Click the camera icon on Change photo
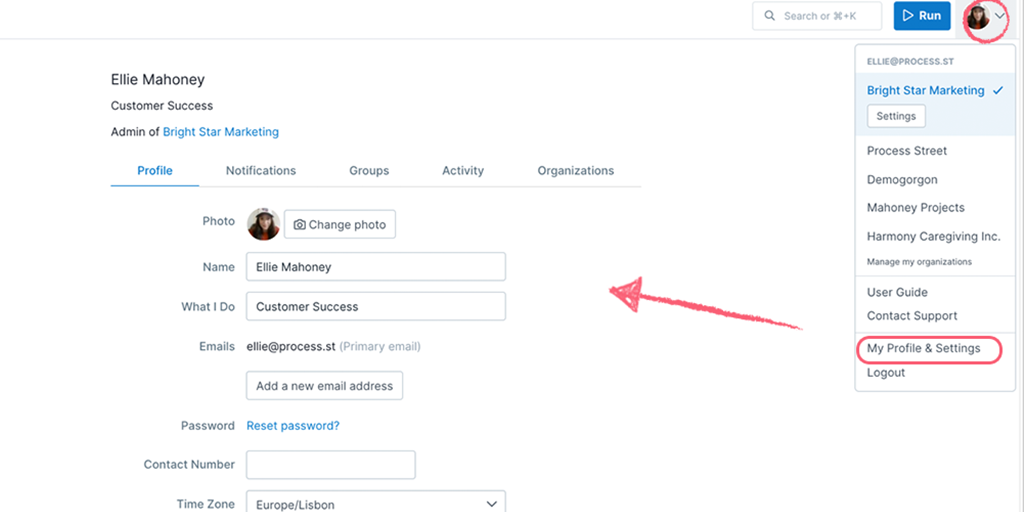 [300, 225]
